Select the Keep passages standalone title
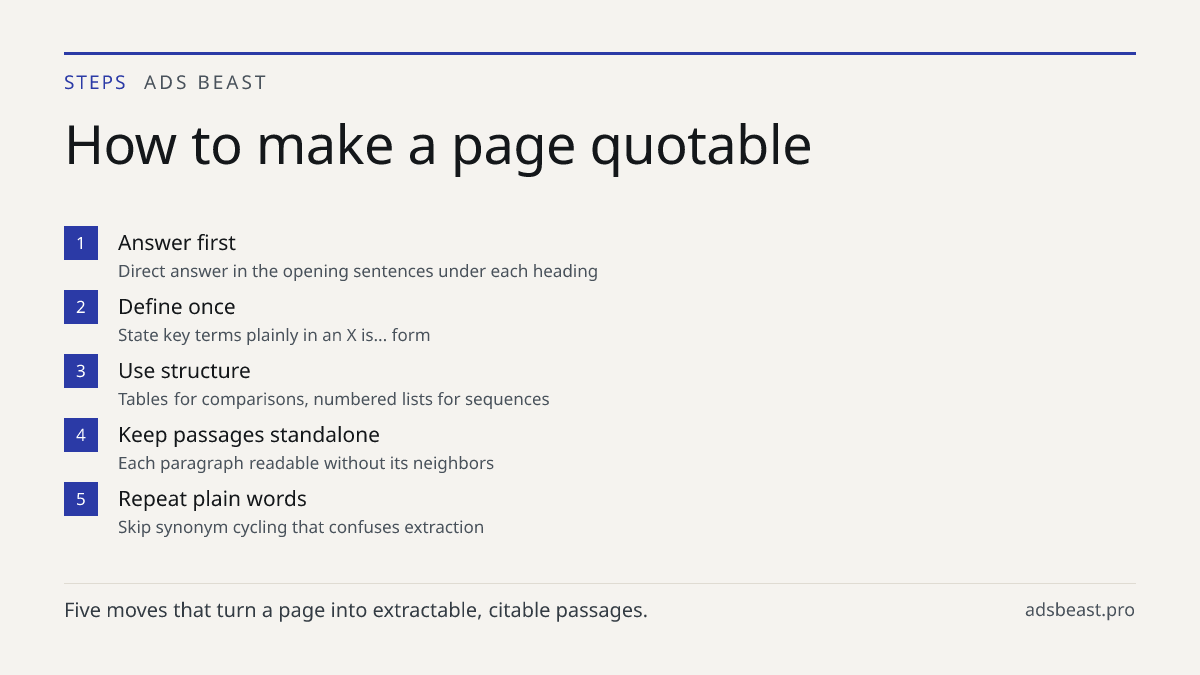 (249, 435)
